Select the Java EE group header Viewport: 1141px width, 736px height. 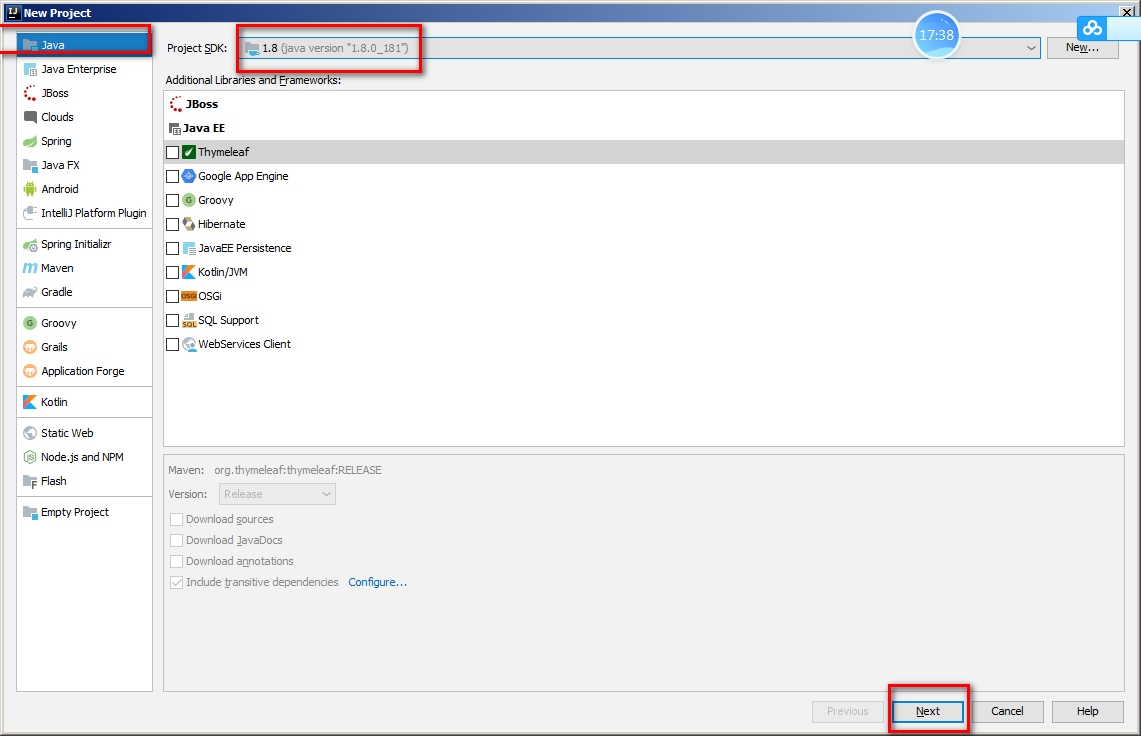[204, 128]
